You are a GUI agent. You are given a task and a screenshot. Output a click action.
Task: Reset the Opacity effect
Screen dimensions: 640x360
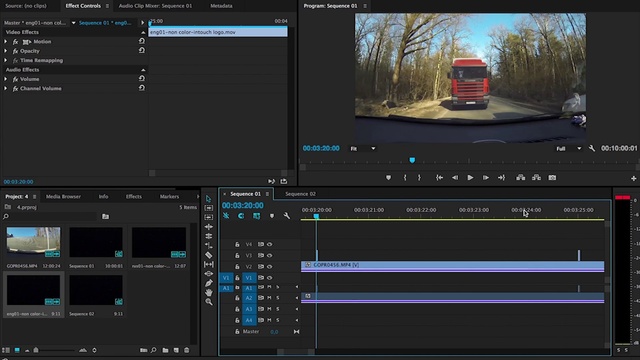142,50
